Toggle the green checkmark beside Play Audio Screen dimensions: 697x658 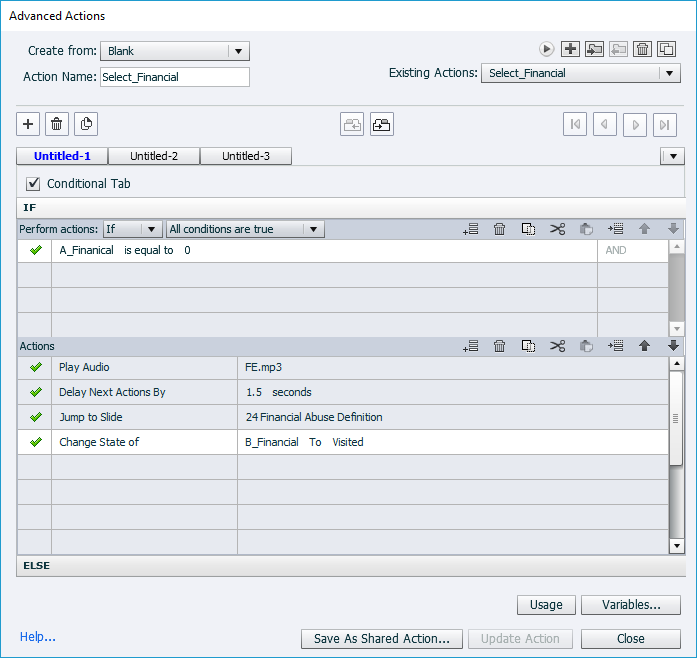click(x=35, y=367)
